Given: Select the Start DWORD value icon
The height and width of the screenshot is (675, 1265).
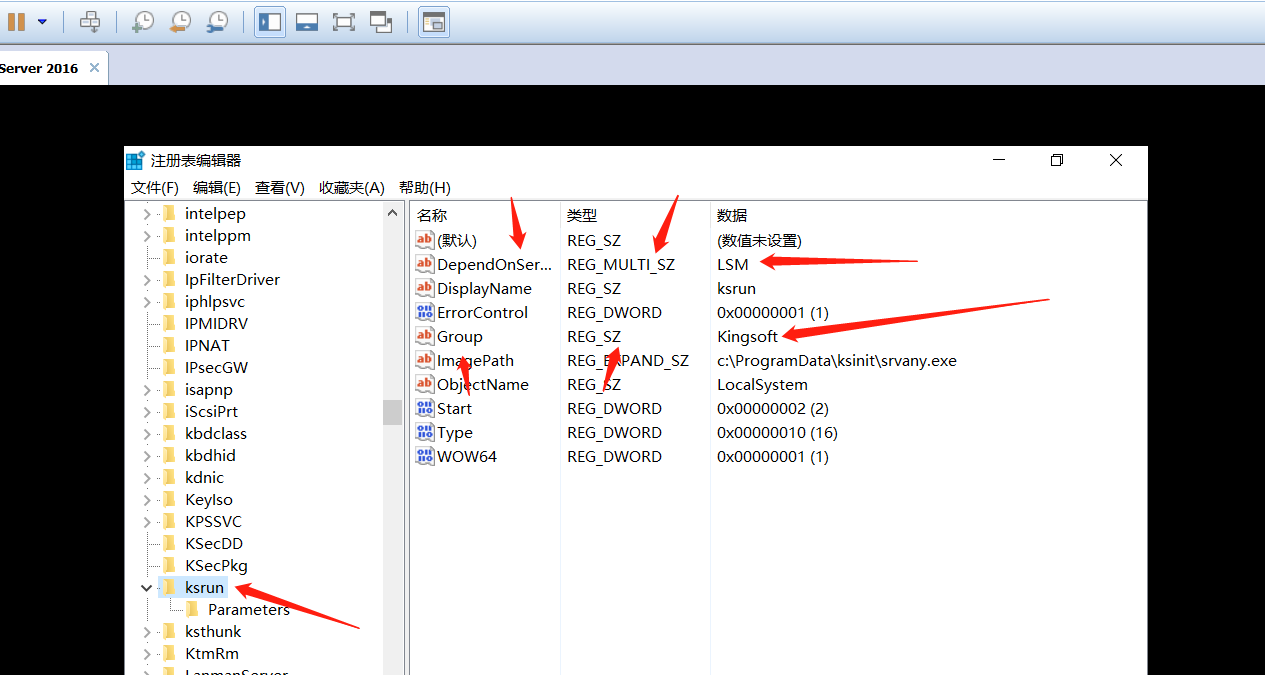Looking at the screenshot, I should [425, 408].
